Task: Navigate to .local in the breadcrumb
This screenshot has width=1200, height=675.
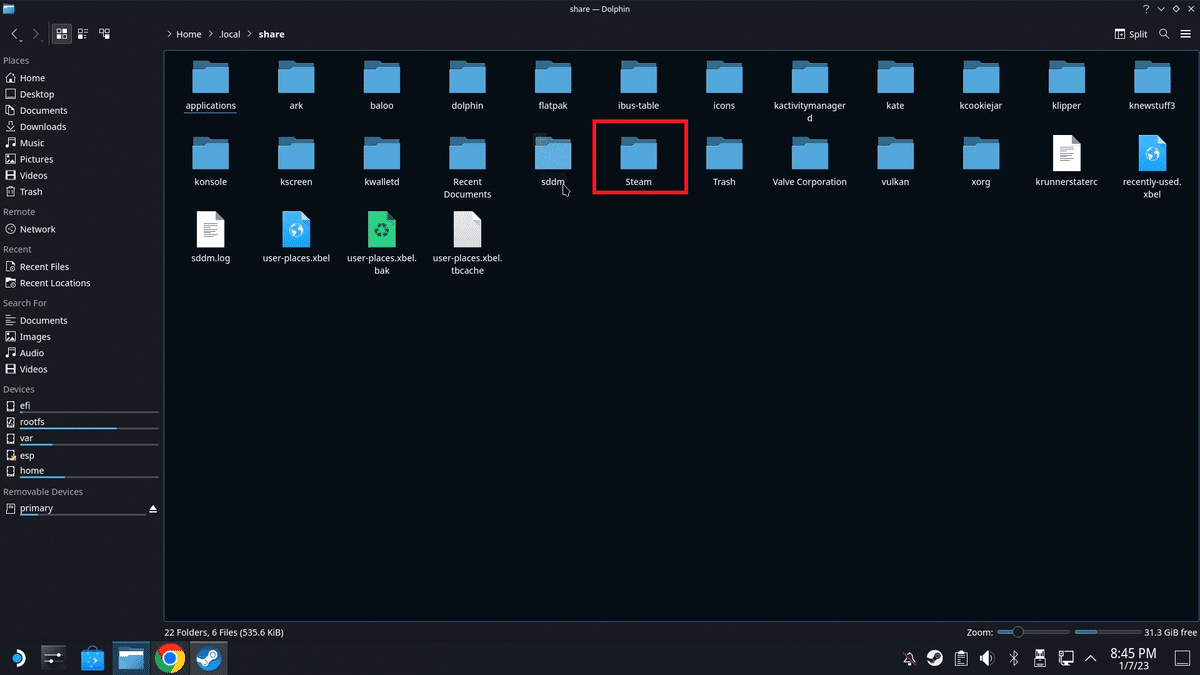Action: tap(230, 34)
